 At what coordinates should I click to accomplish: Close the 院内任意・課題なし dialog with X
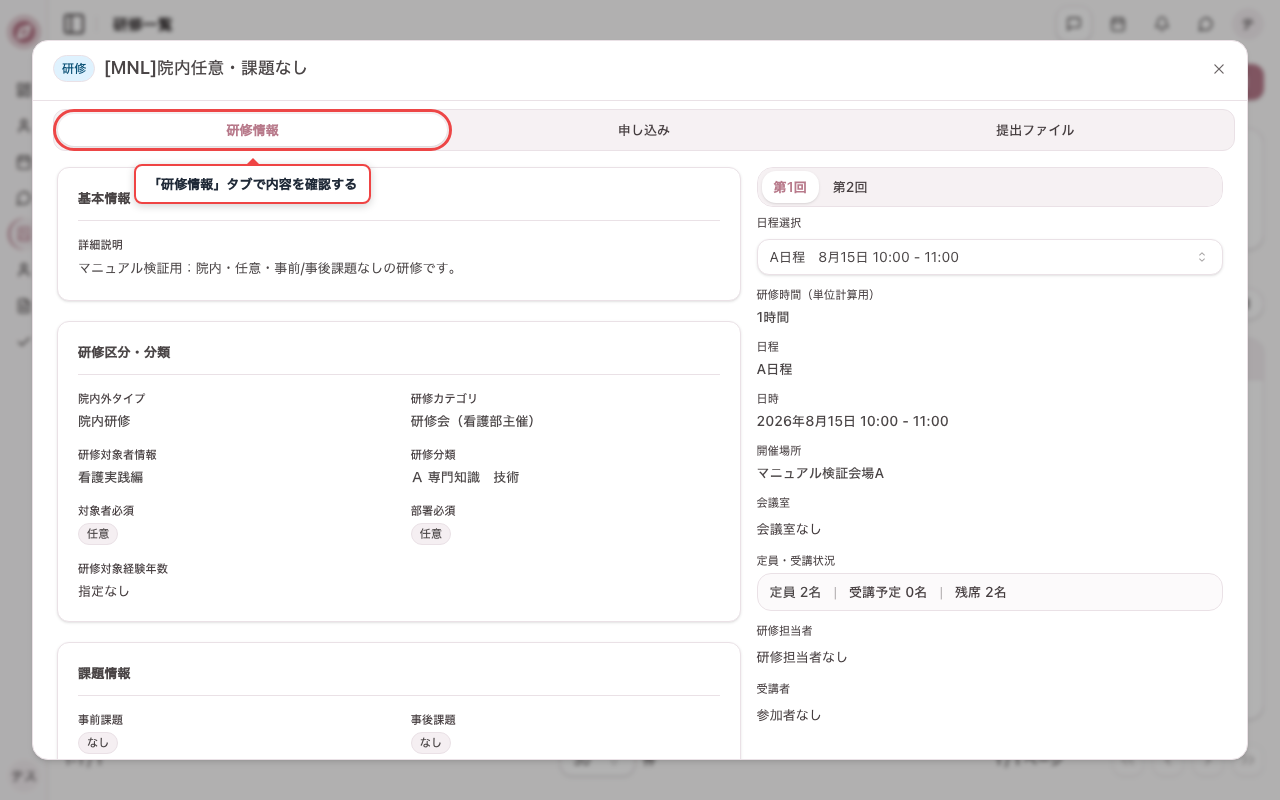click(x=1219, y=69)
